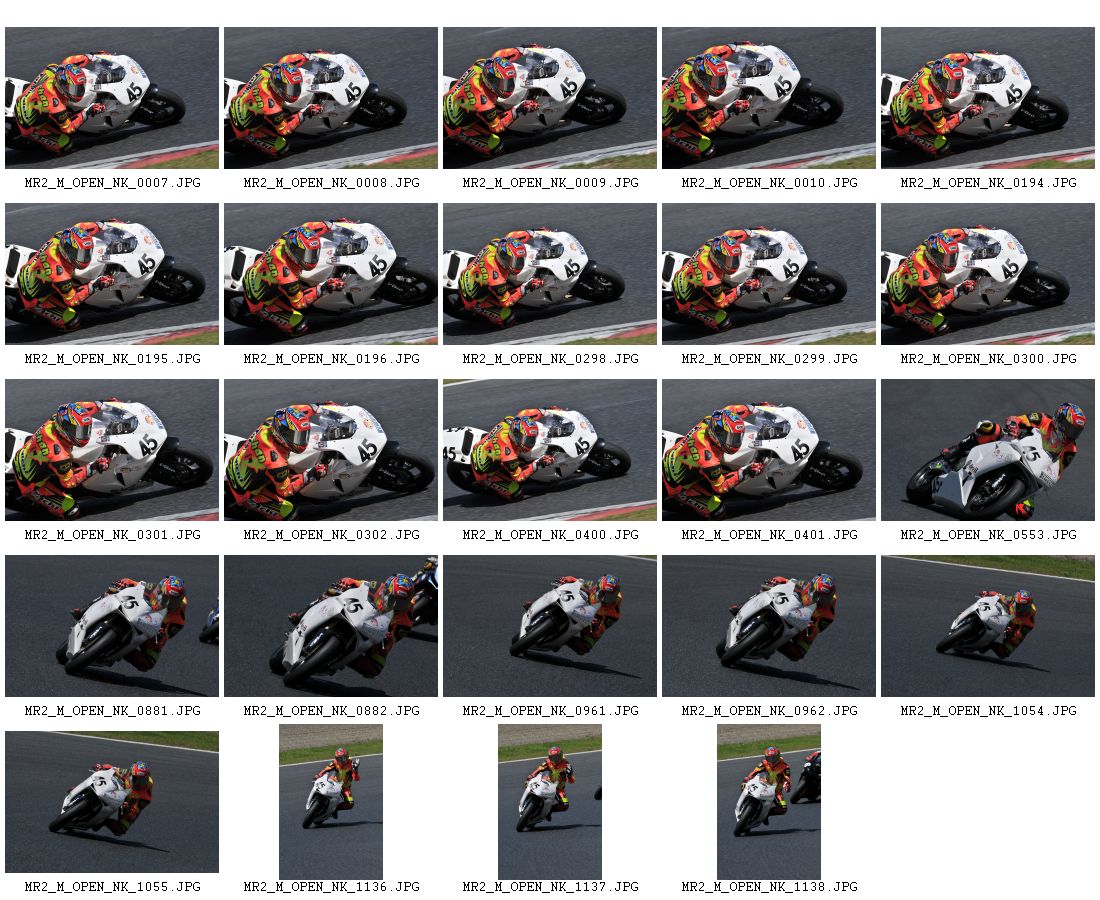1100x900 pixels.
Task: Click the MR2_M_OPEN_NK_0401.JPG filename label
Action: click(x=770, y=535)
